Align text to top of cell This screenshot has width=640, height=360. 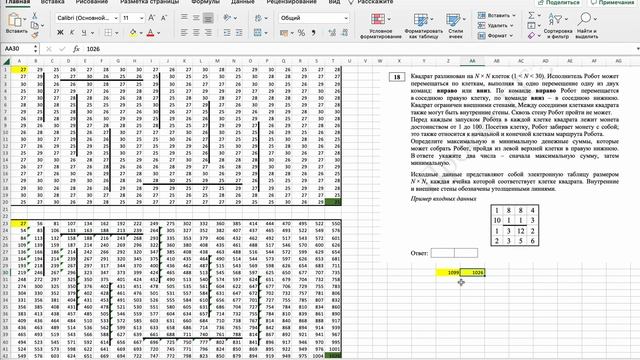pos(184,18)
